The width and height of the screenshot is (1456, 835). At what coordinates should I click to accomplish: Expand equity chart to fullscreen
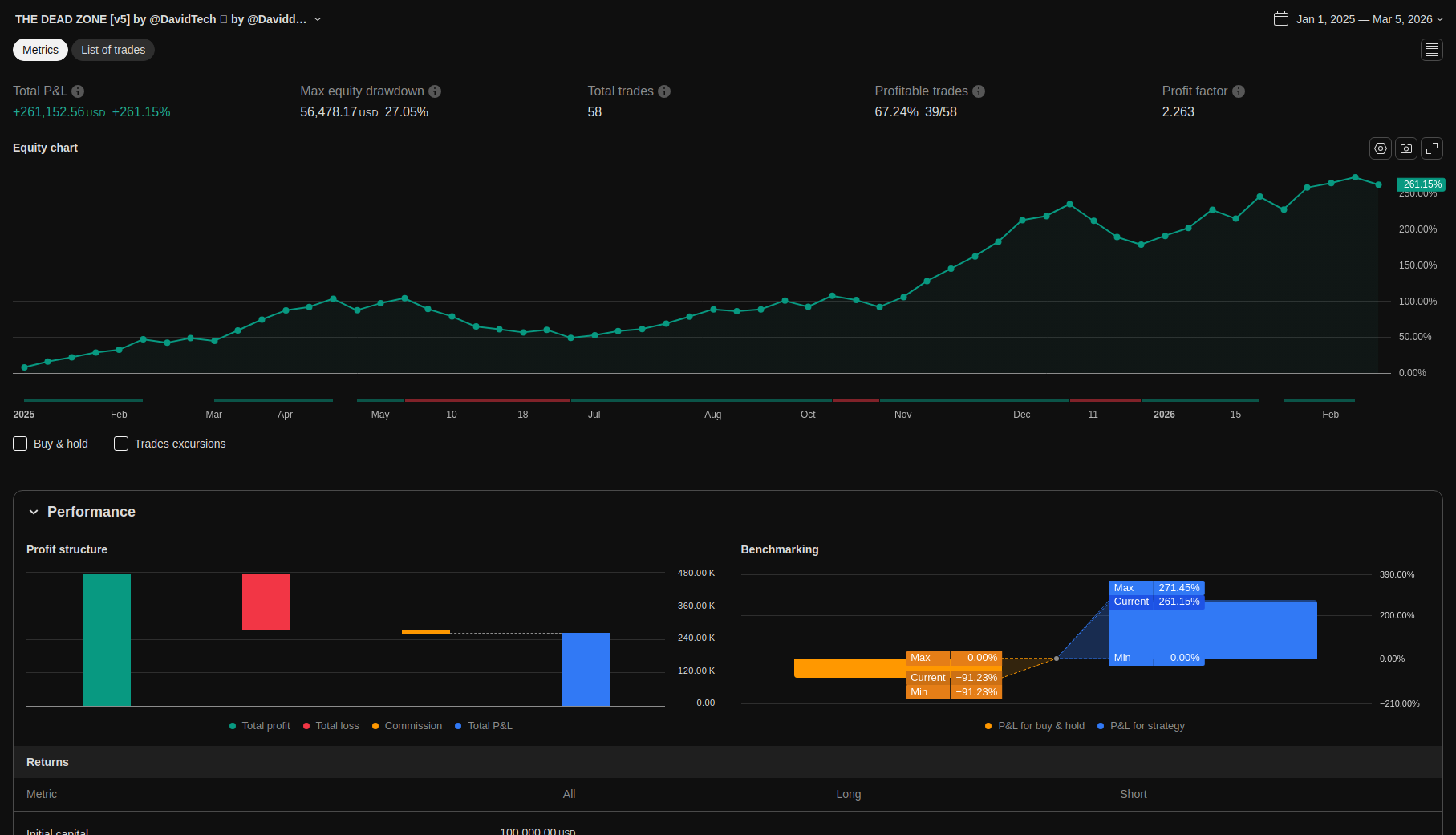(x=1431, y=148)
